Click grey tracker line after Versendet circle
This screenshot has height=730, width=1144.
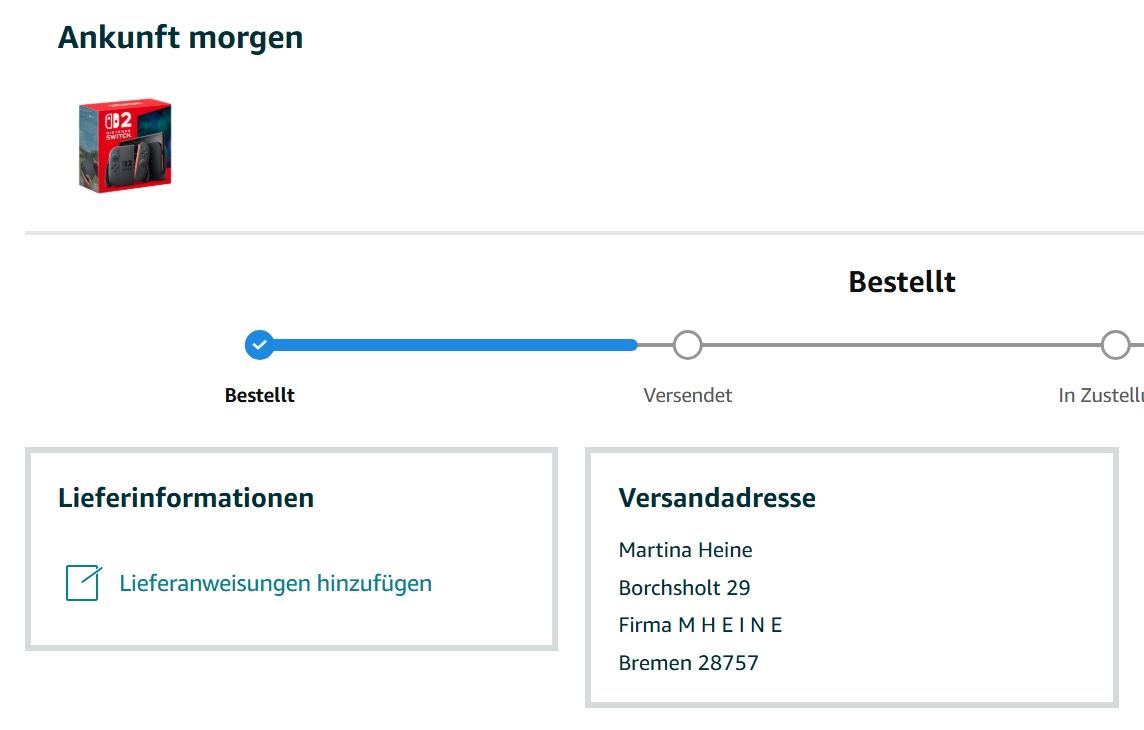900,345
